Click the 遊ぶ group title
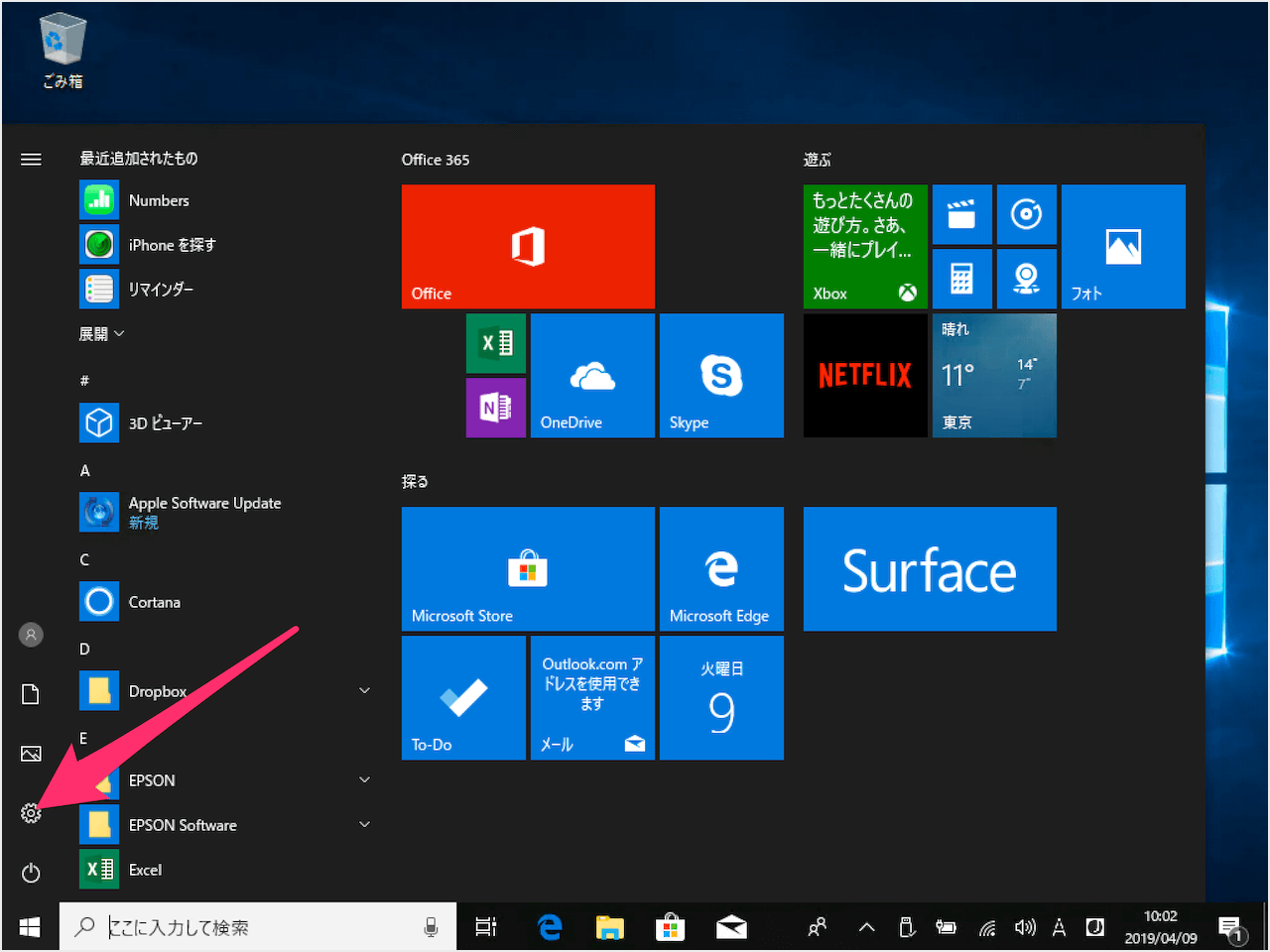This screenshot has height=952, width=1270. coord(818,160)
